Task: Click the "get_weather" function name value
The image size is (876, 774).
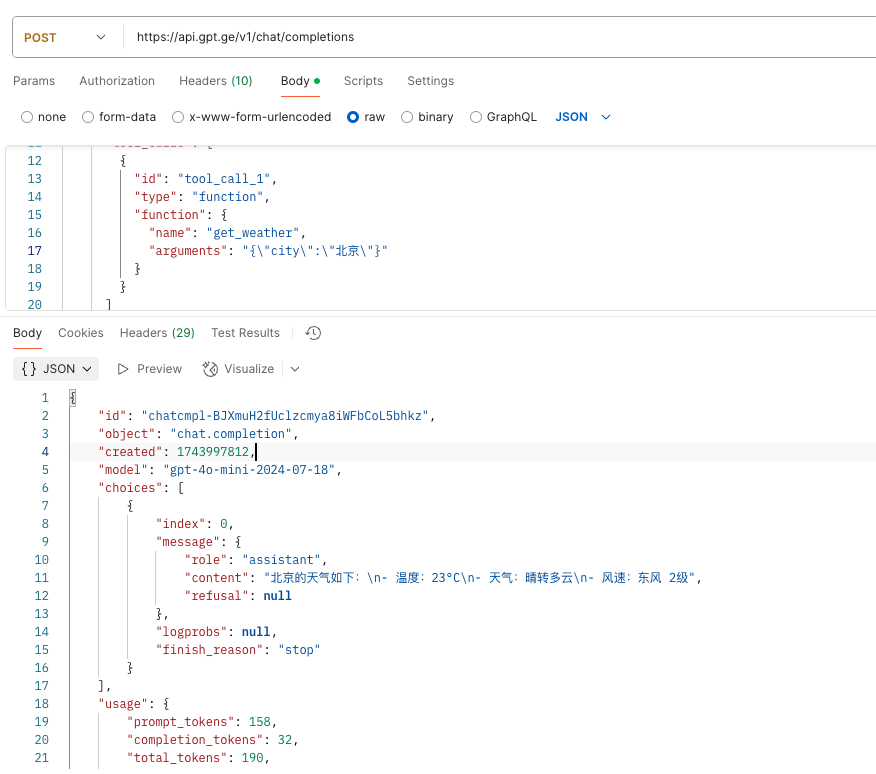Action: [x=253, y=233]
